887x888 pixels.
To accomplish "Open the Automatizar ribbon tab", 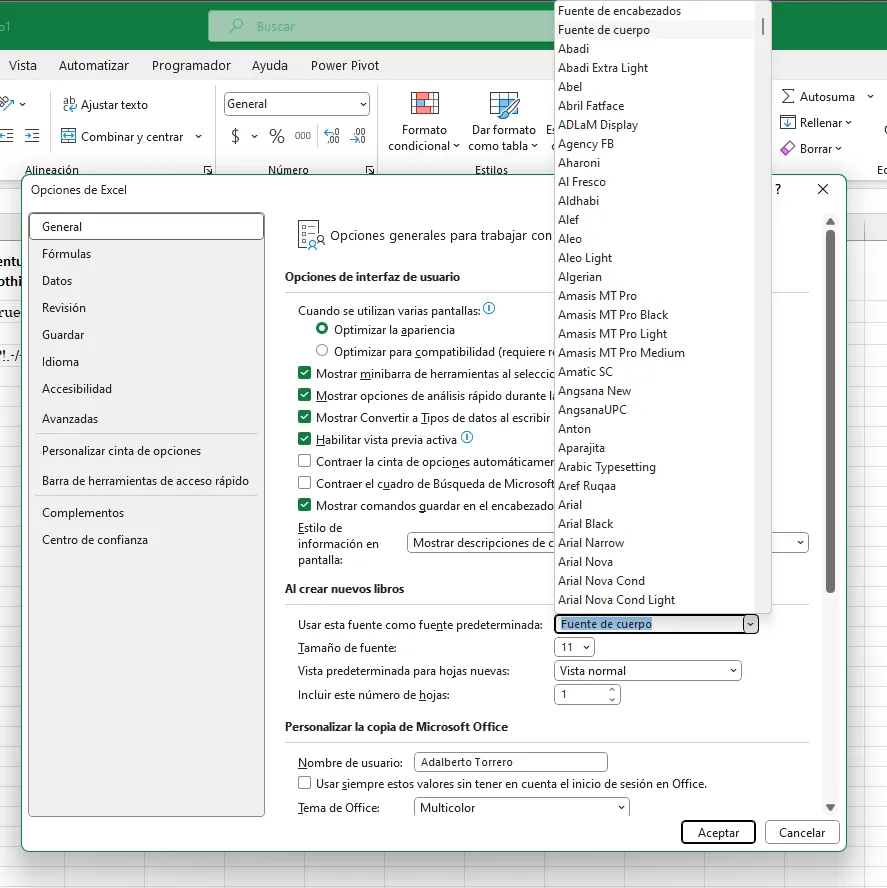I will (94, 66).
